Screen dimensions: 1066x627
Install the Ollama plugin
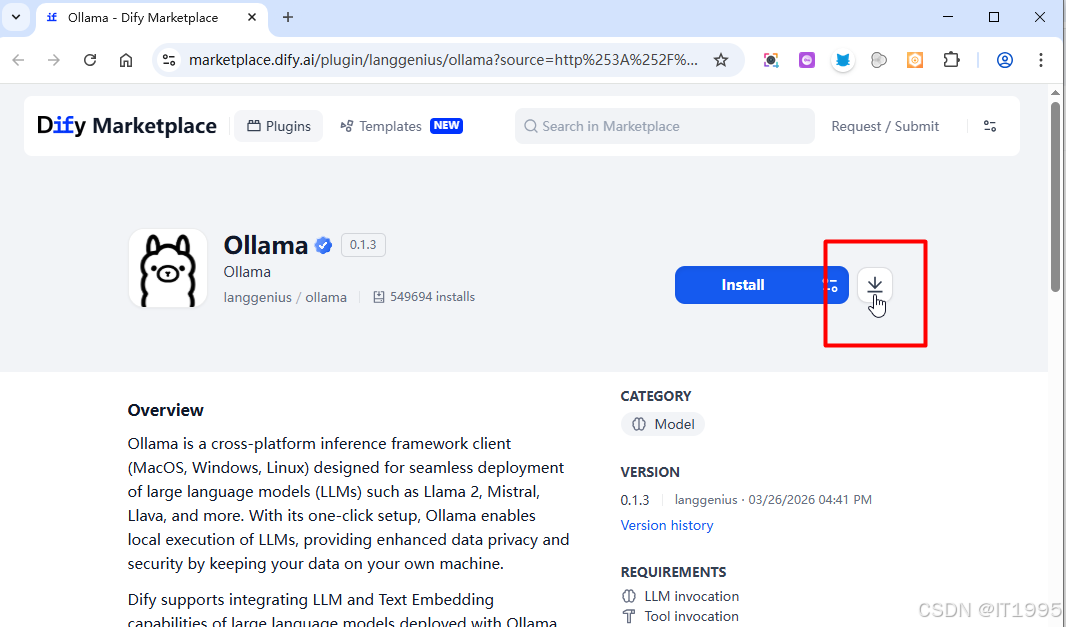[743, 285]
